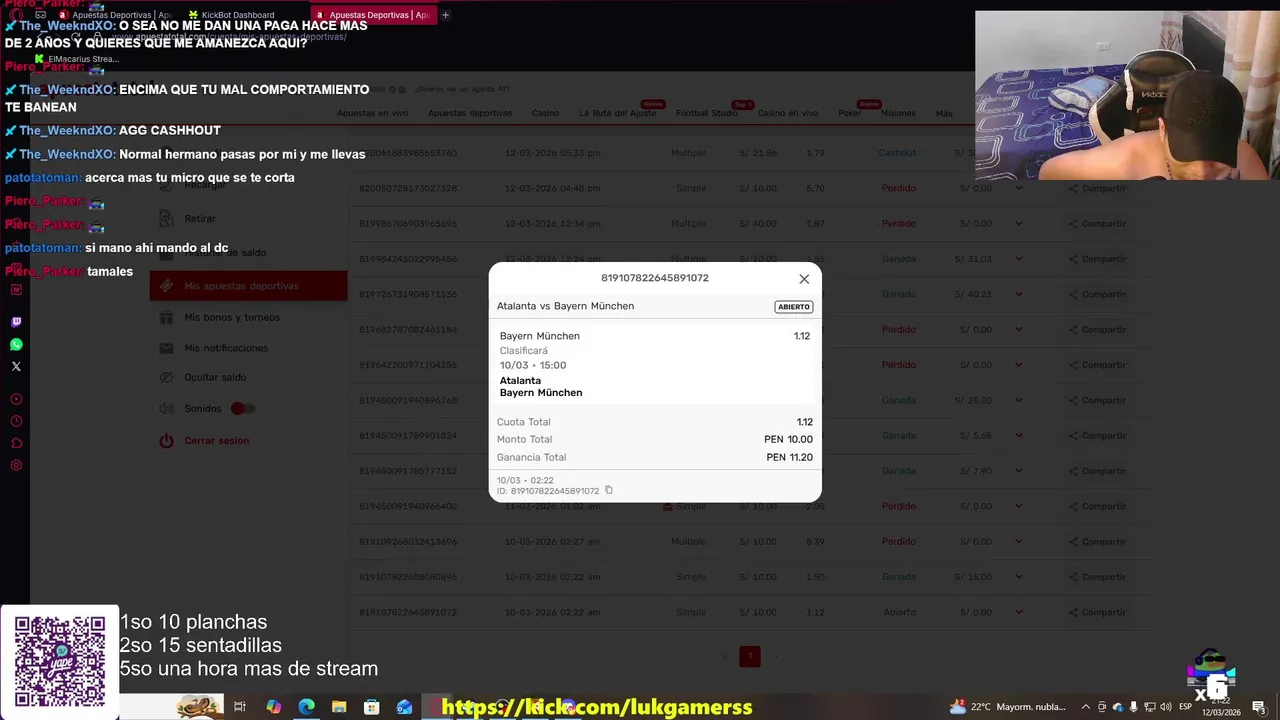
Task: Go to Apuestas deportivas nav item
Action: tap(470, 113)
